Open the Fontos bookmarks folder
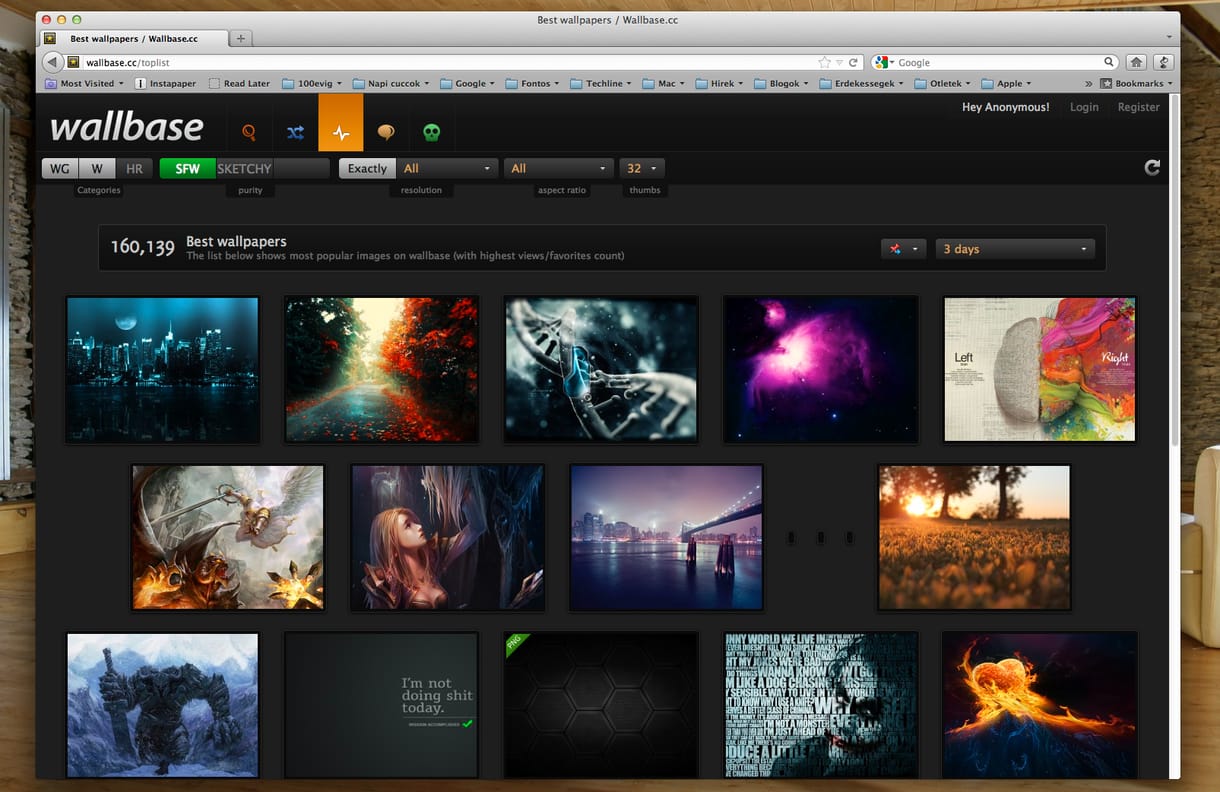The width and height of the screenshot is (1220, 792). coord(532,84)
